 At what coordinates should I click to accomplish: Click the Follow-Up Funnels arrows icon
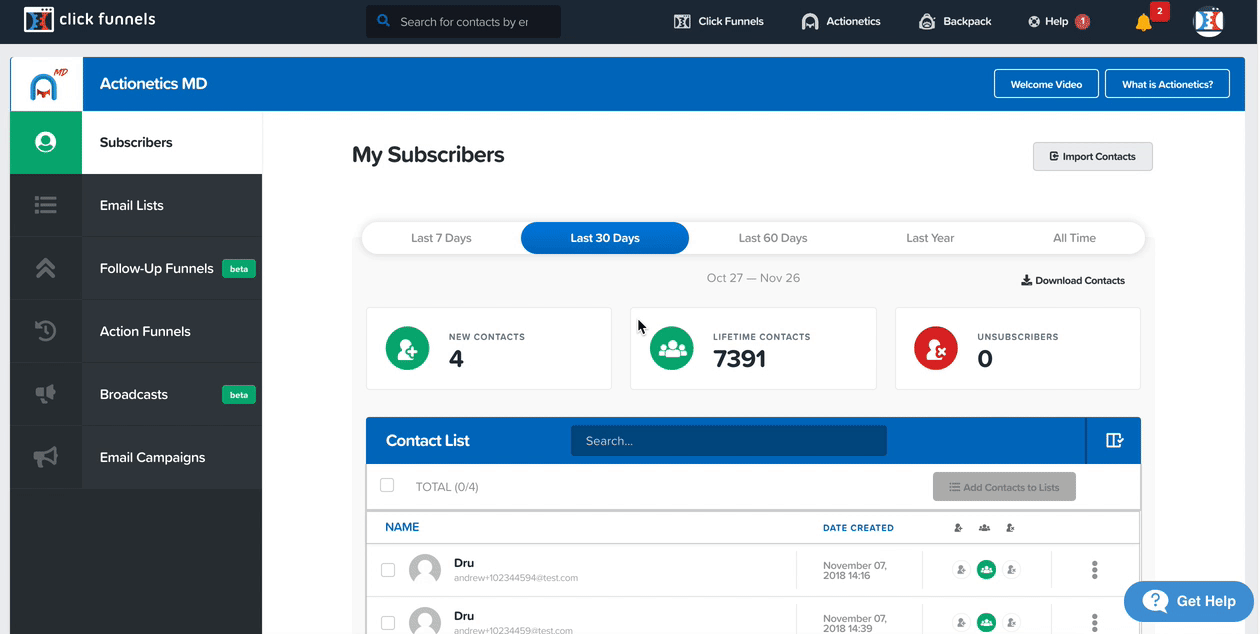tap(46, 268)
